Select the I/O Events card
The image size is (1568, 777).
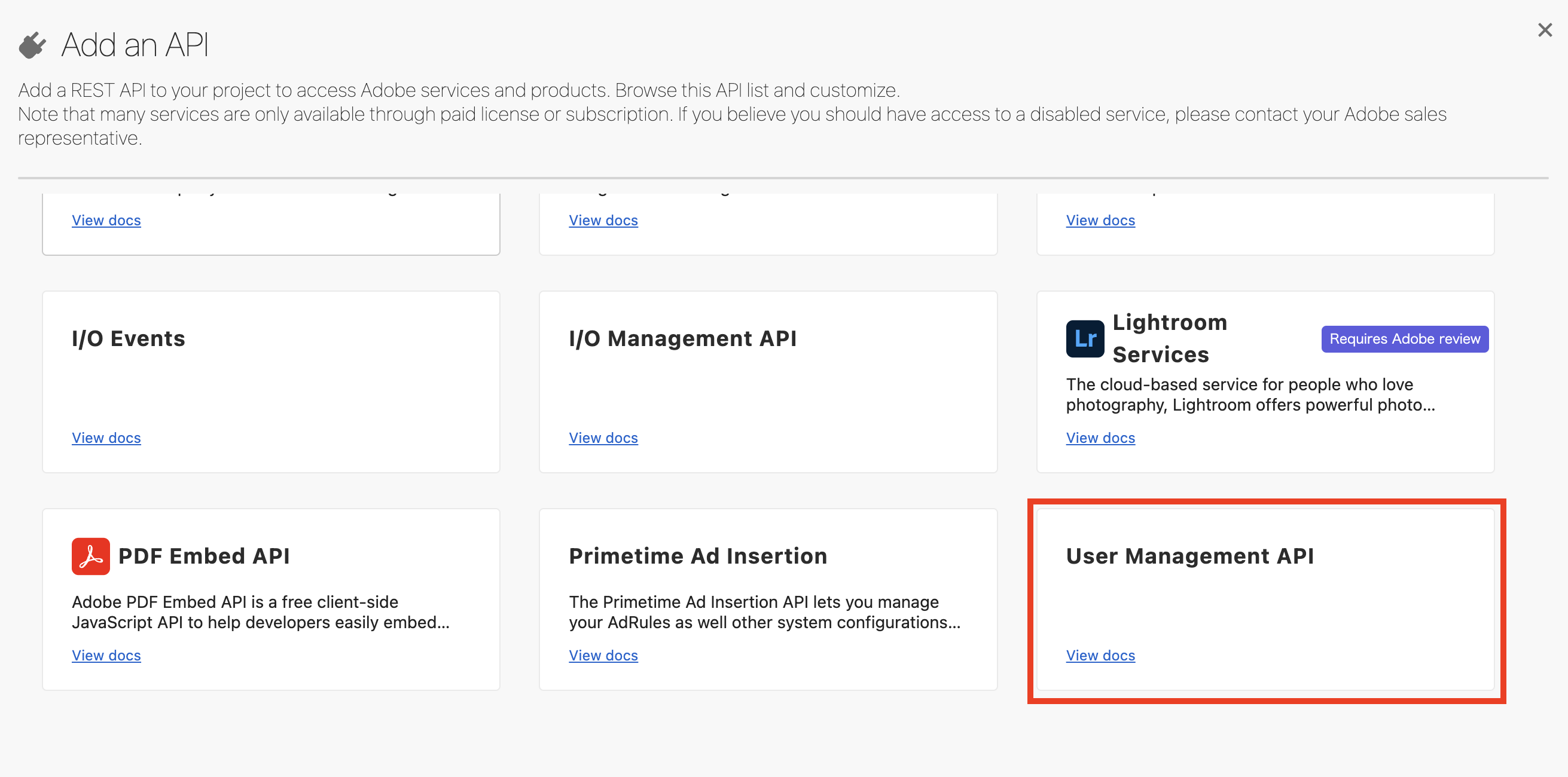coord(271,381)
